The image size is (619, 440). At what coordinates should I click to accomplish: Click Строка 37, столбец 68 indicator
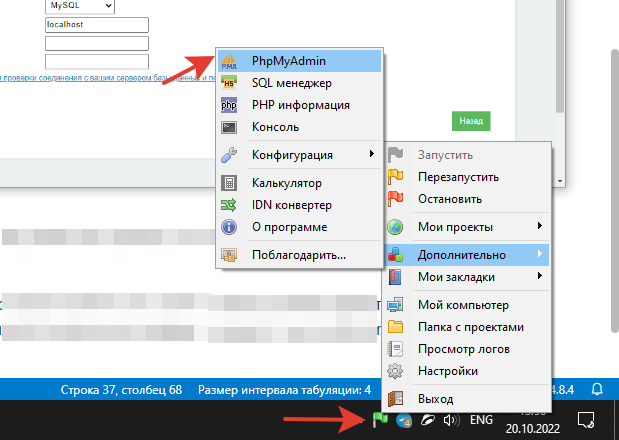coord(121,390)
